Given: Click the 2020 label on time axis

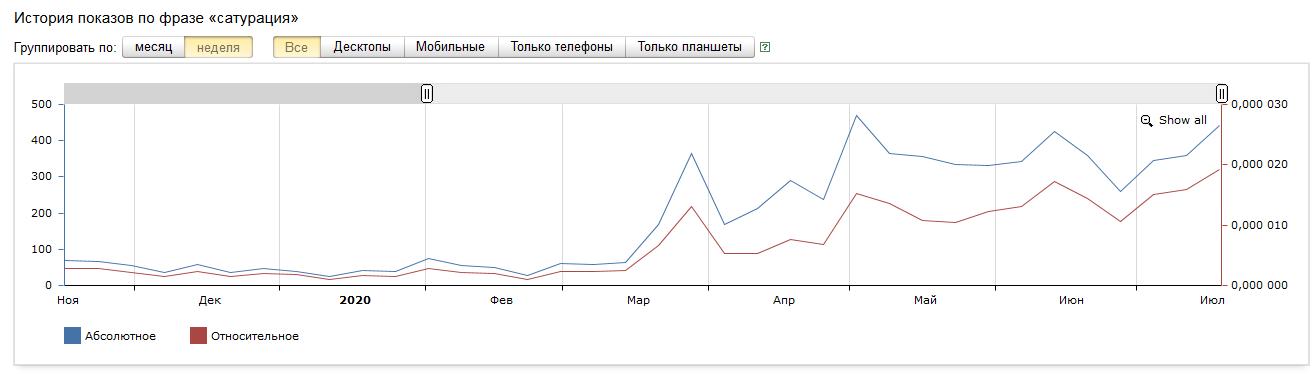Looking at the screenshot, I should [355, 299].
